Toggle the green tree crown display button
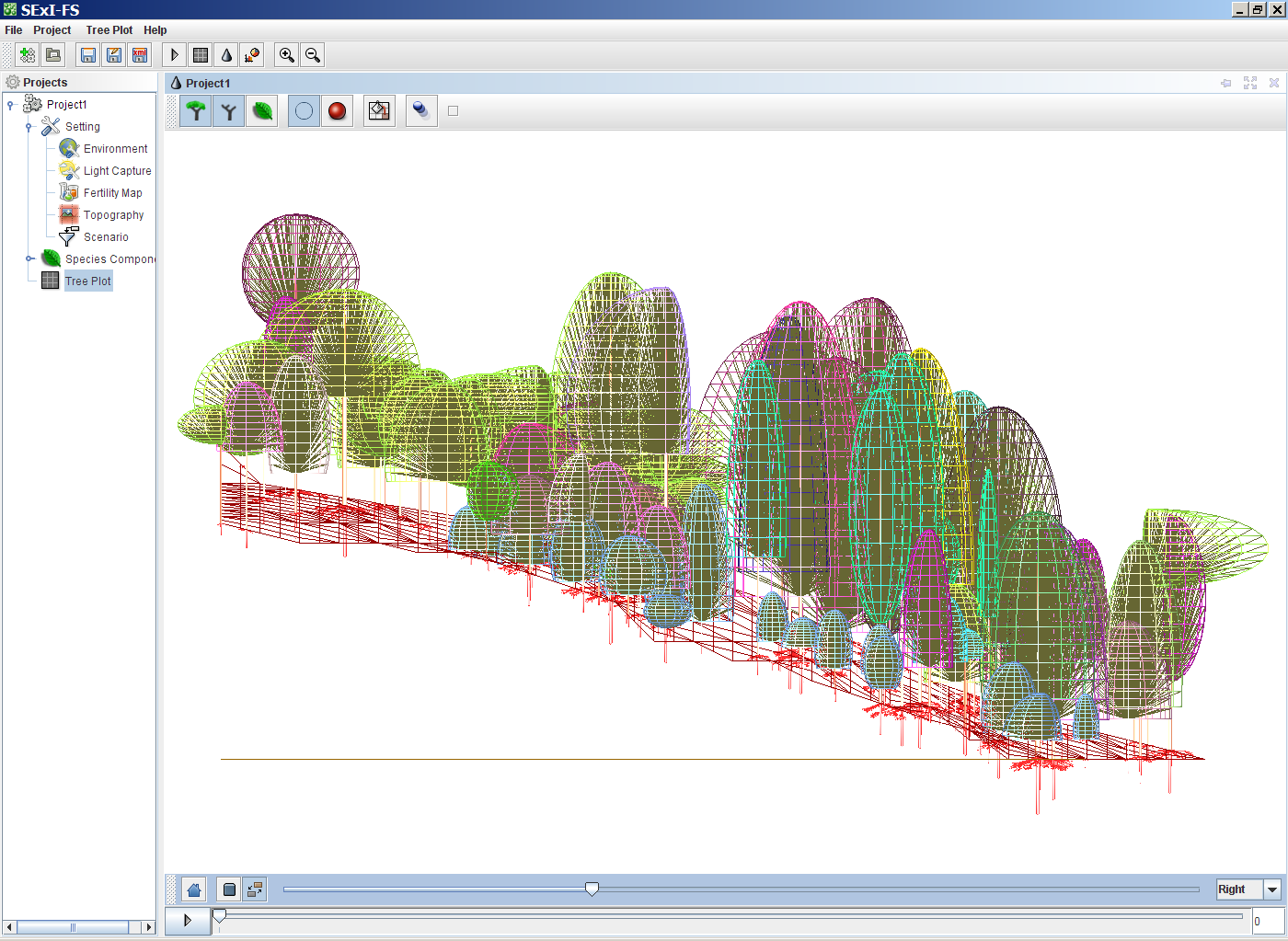This screenshot has height=941, width=1288. click(196, 111)
